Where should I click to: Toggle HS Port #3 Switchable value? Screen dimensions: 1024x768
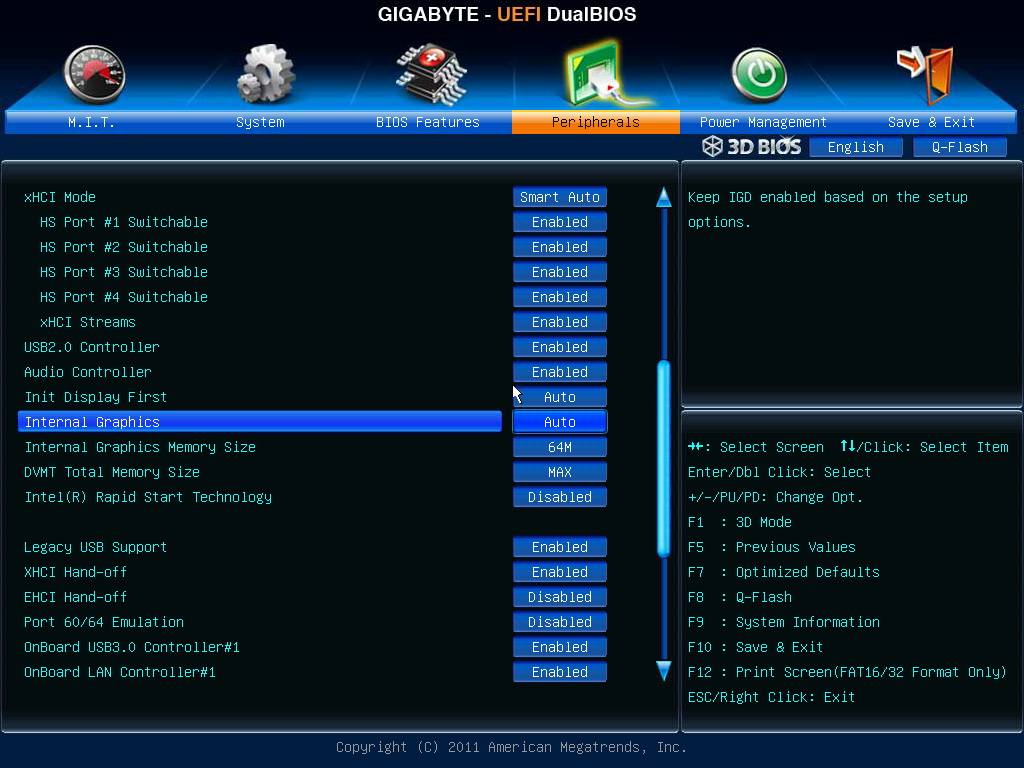(x=560, y=272)
